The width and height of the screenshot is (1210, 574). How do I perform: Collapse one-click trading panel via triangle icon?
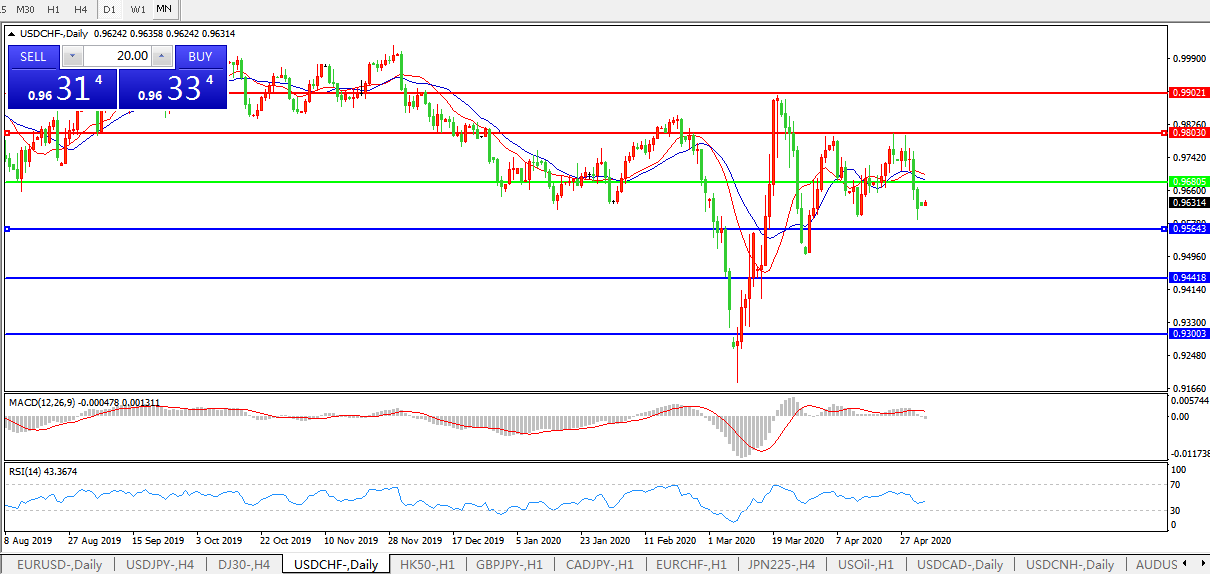tap(11, 34)
